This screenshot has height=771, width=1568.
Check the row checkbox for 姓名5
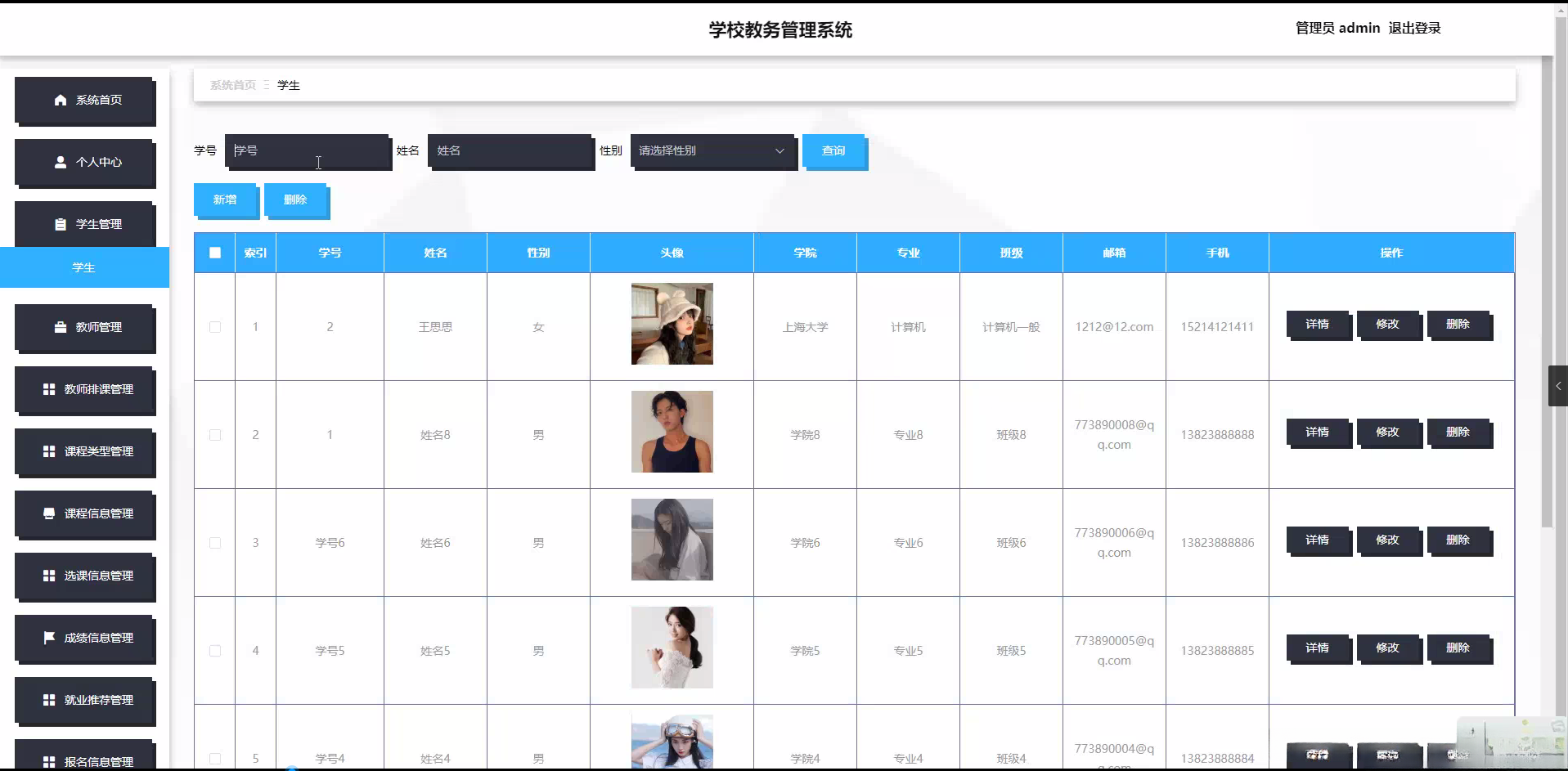coord(215,651)
